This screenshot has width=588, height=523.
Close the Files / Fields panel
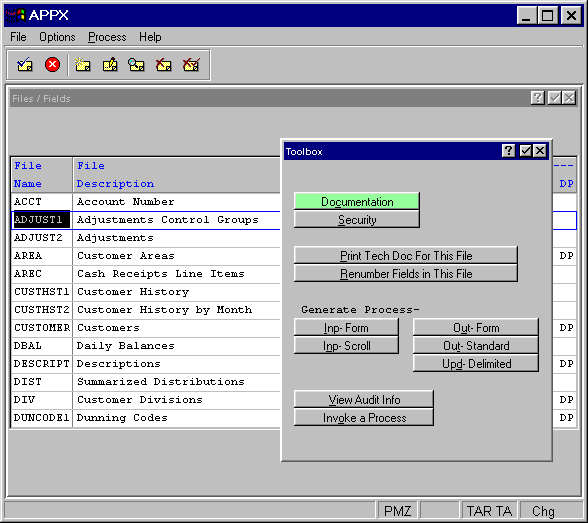(x=569, y=98)
